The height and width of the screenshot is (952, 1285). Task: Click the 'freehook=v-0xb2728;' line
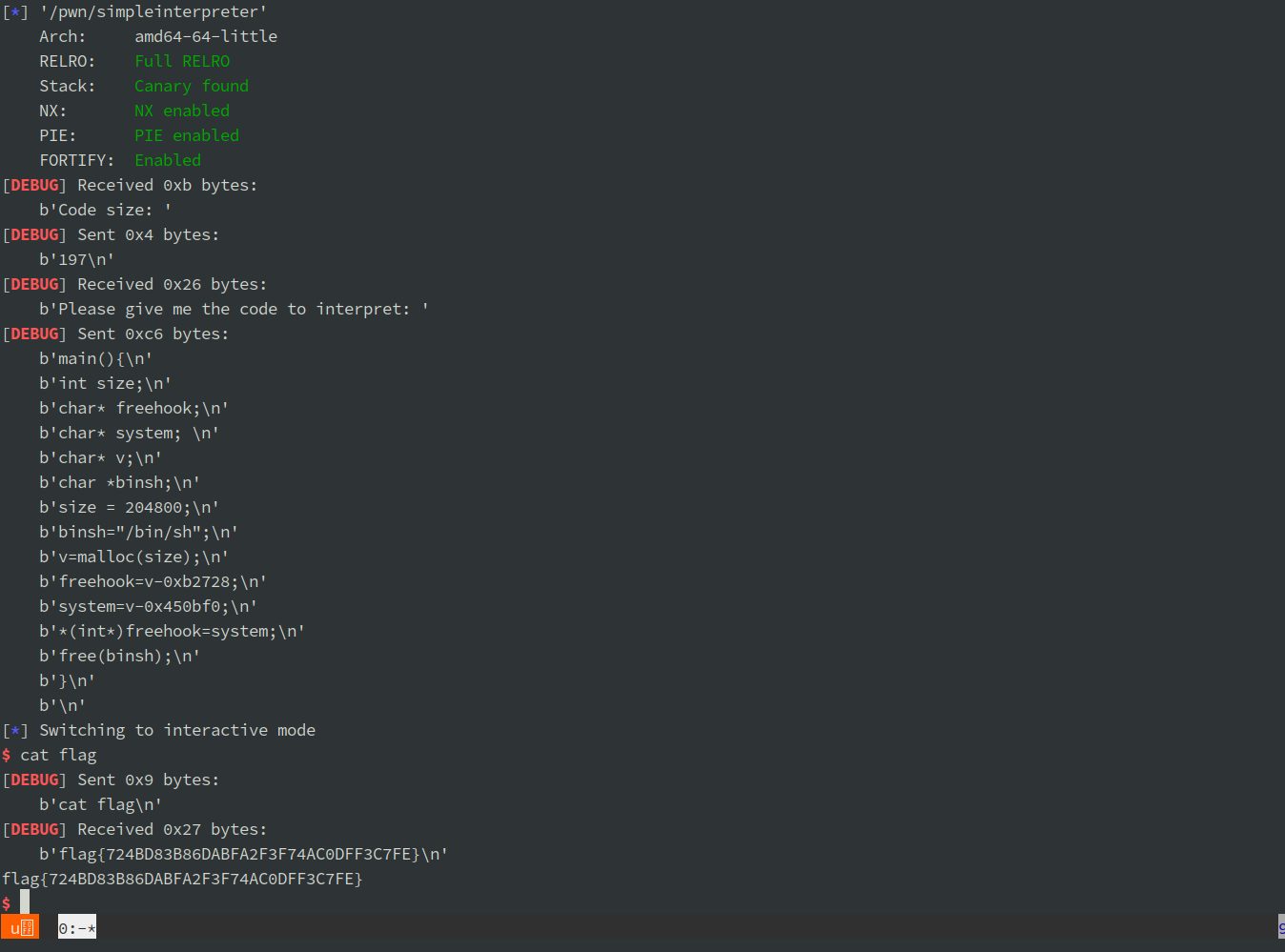point(153,581)
